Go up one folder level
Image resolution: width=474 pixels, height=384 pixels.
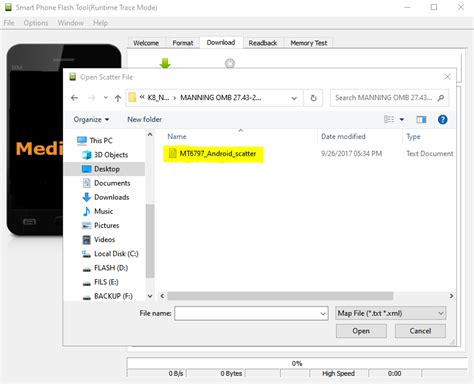pyautogui.click(x=118, y=98)
